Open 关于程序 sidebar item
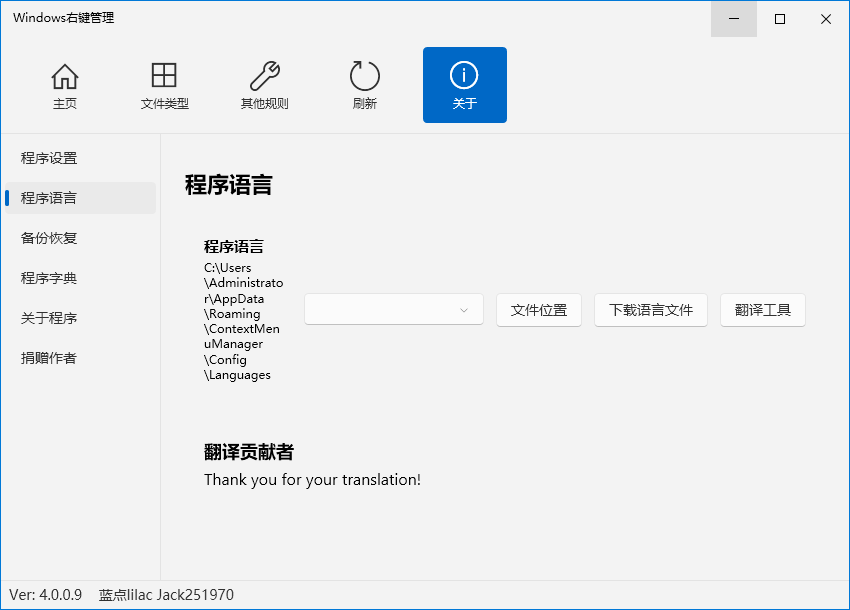The width and height of the screenshot is (850, 610). pyautogui.click(x=80, y=318)
